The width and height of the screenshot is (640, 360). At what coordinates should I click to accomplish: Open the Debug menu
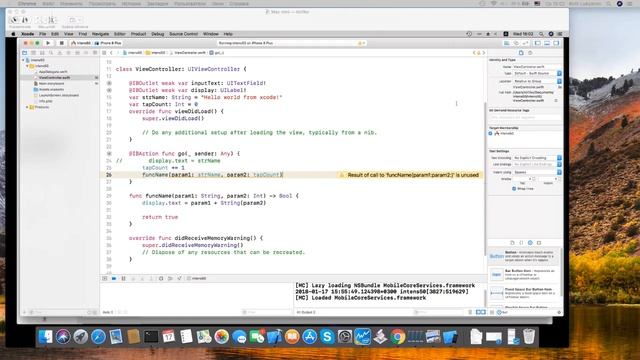pos(157,34)
